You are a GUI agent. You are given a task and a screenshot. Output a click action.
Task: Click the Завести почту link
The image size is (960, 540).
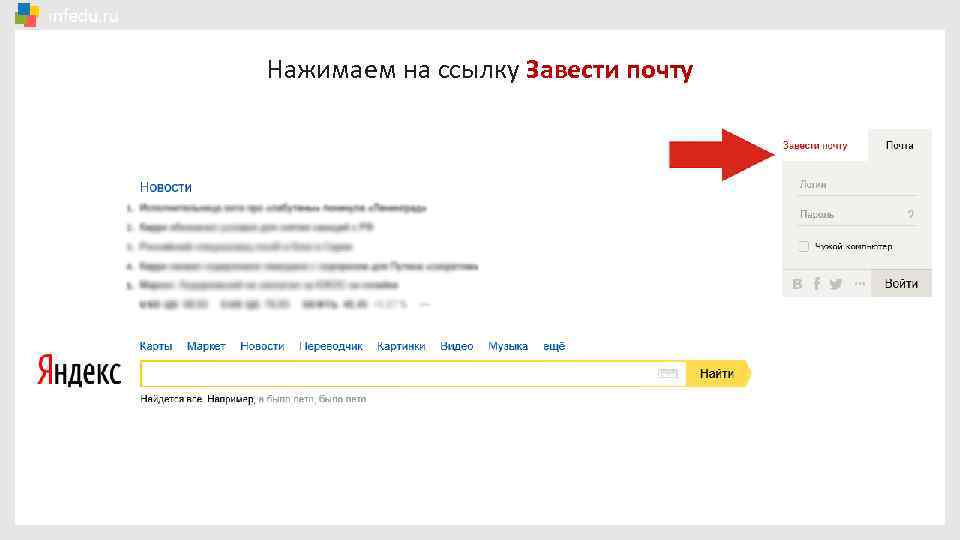[815, 146]
